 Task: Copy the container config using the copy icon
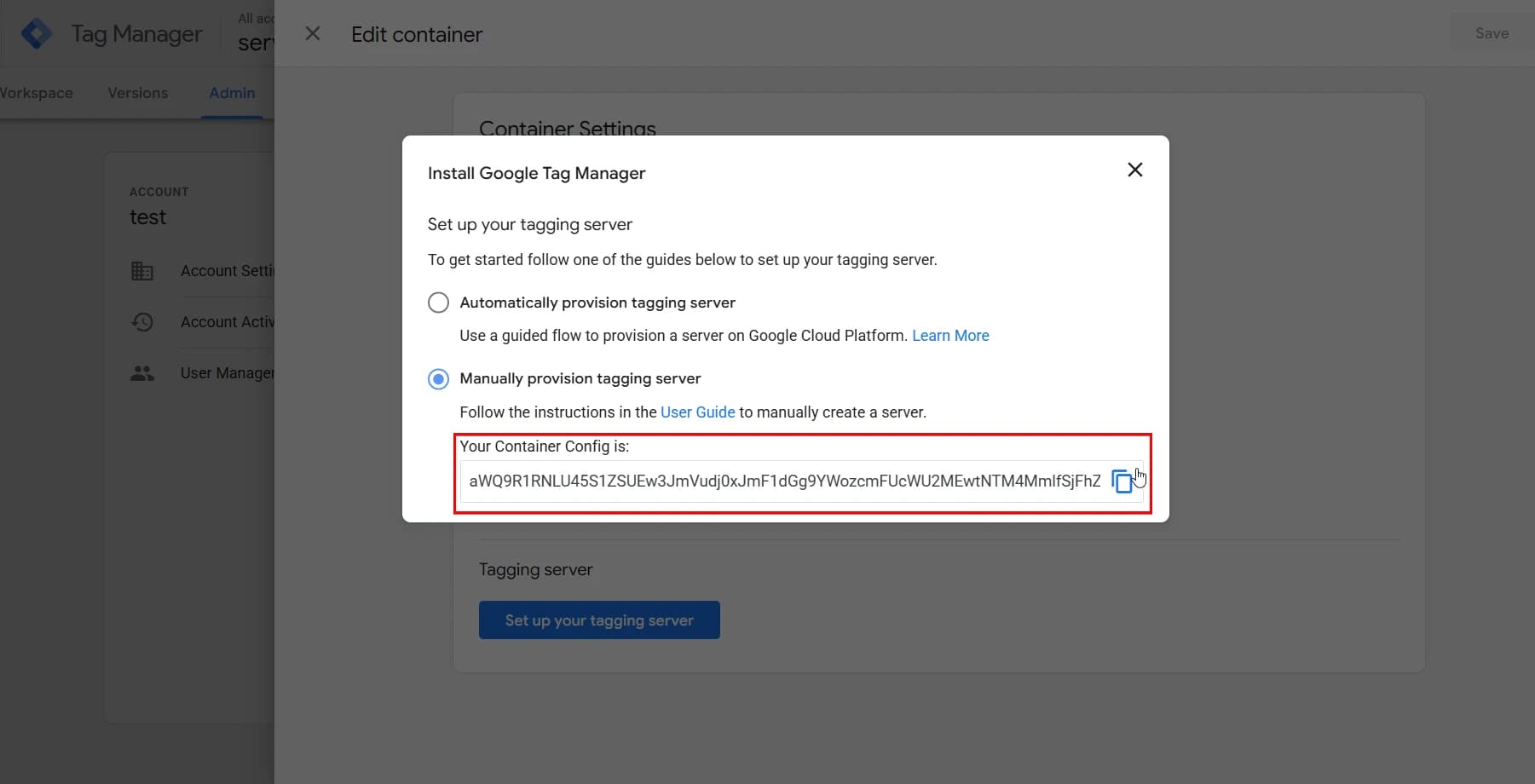tap(1122, 481)
